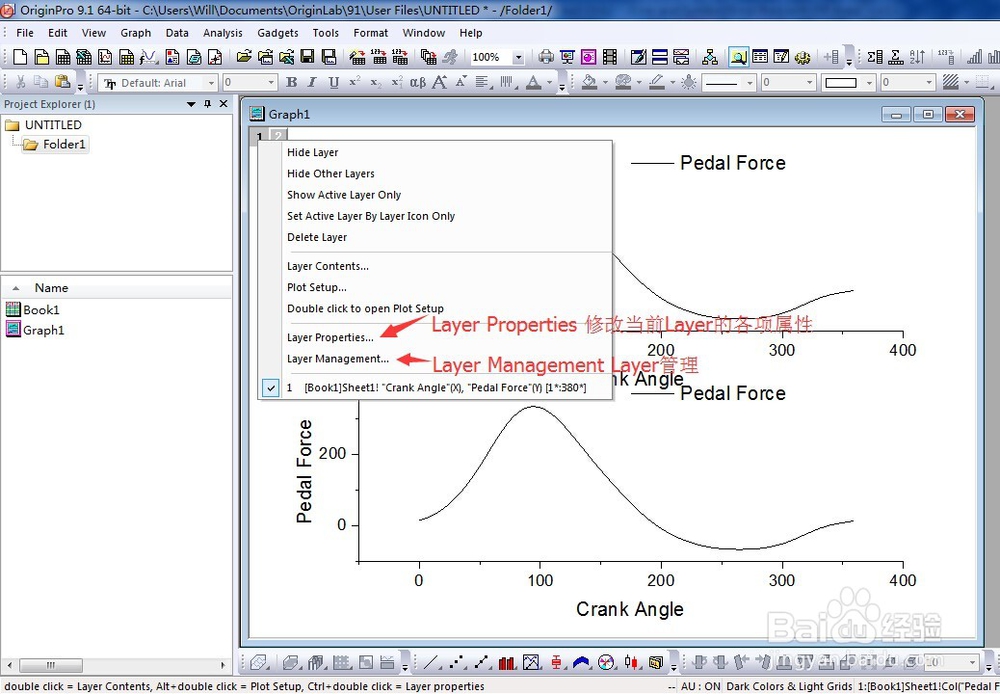Open the fill pattern rectangle dropdown

[x=869, y=82]
